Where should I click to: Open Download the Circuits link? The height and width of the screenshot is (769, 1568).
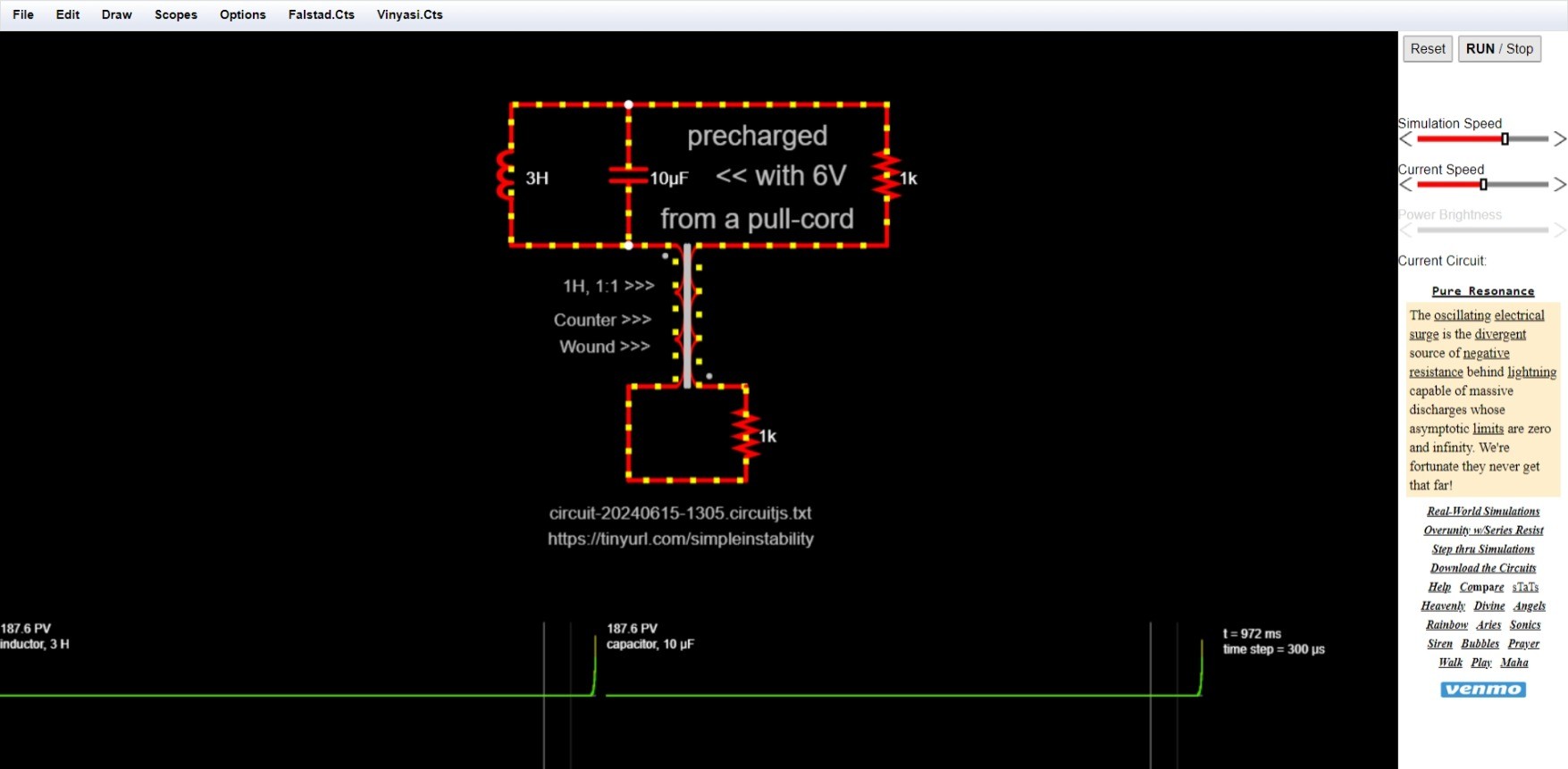pos(1483,568)
